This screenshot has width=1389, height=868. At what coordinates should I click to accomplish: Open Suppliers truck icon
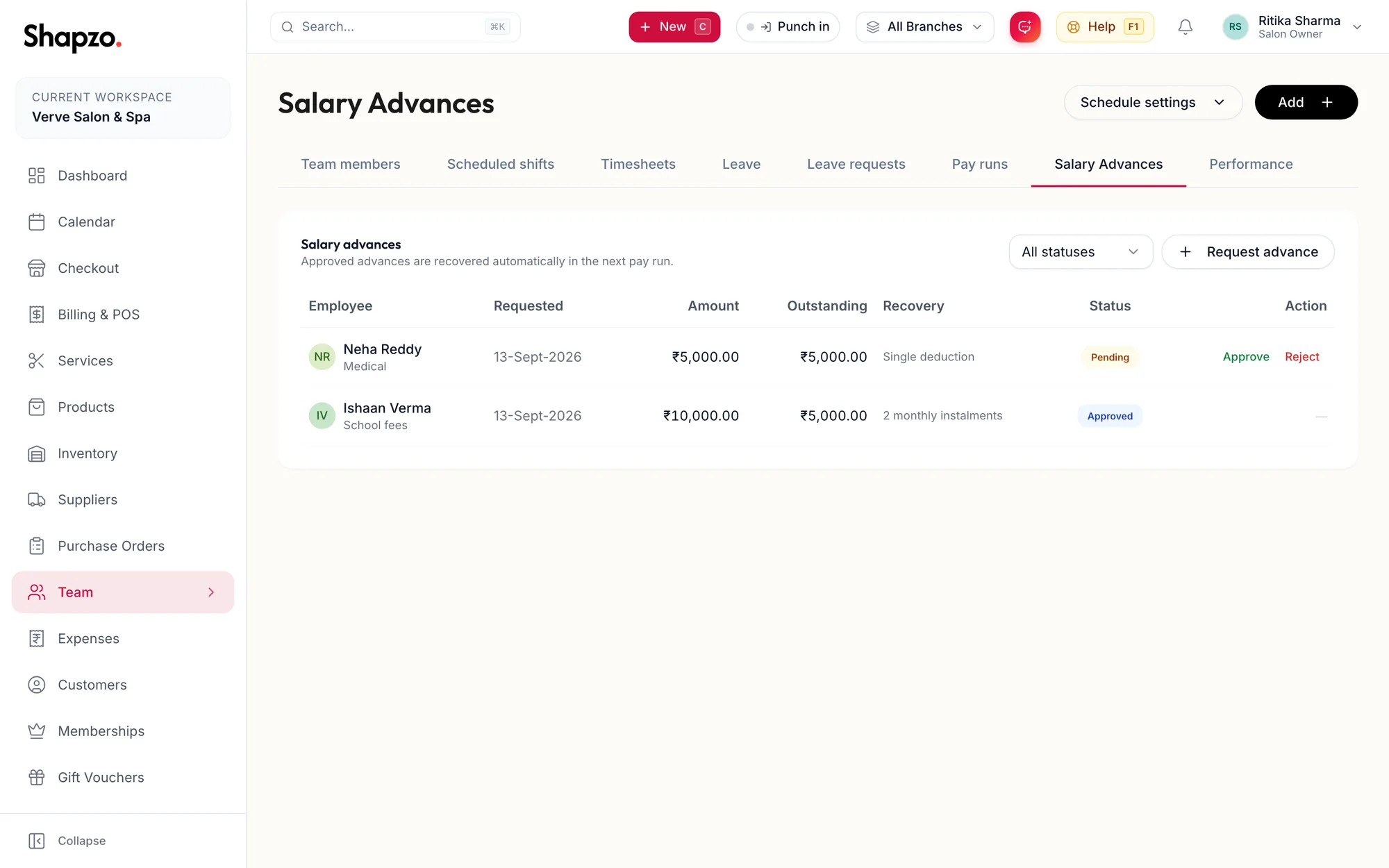36,500
